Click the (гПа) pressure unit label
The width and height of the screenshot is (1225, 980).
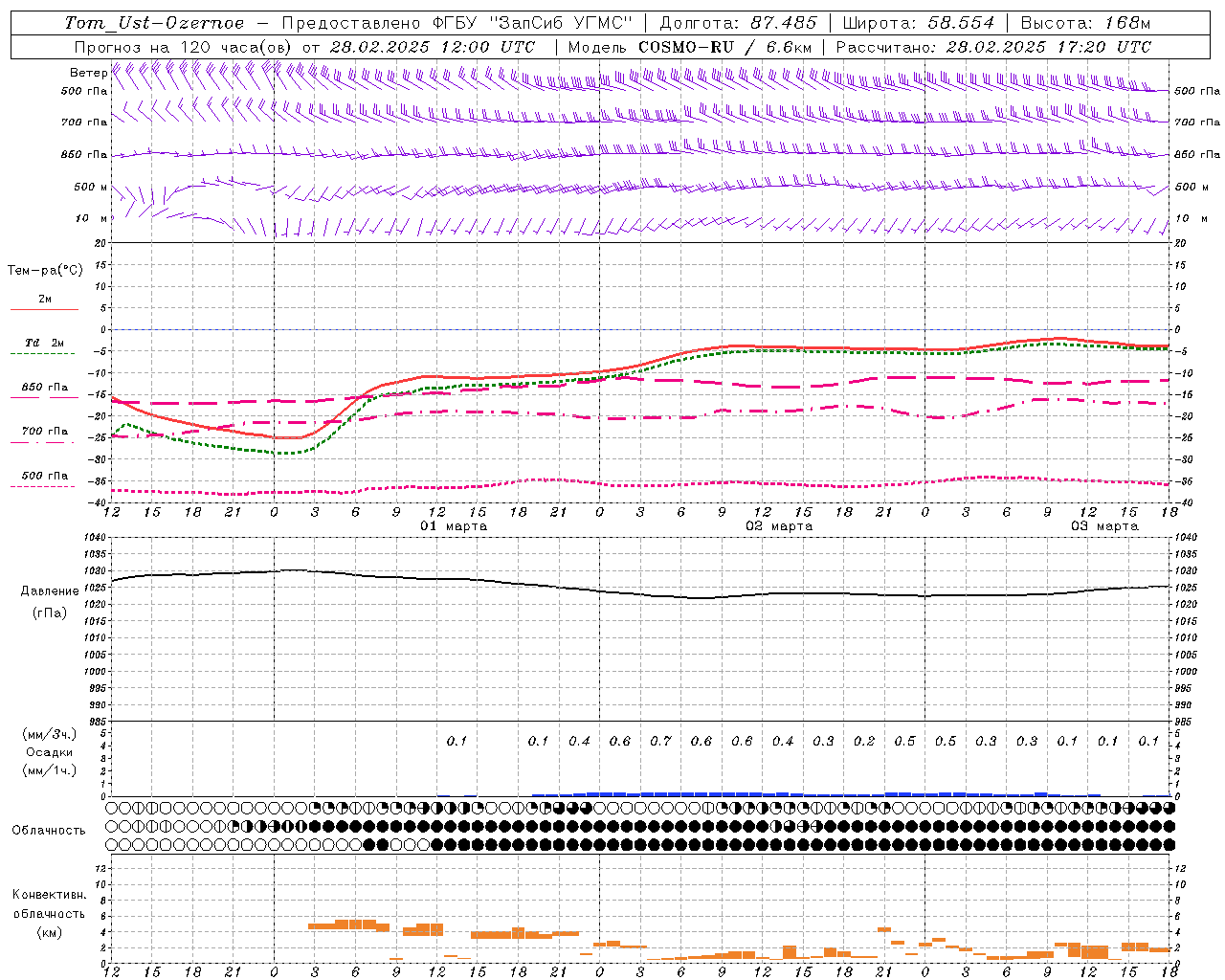click(x=50, y=613)
